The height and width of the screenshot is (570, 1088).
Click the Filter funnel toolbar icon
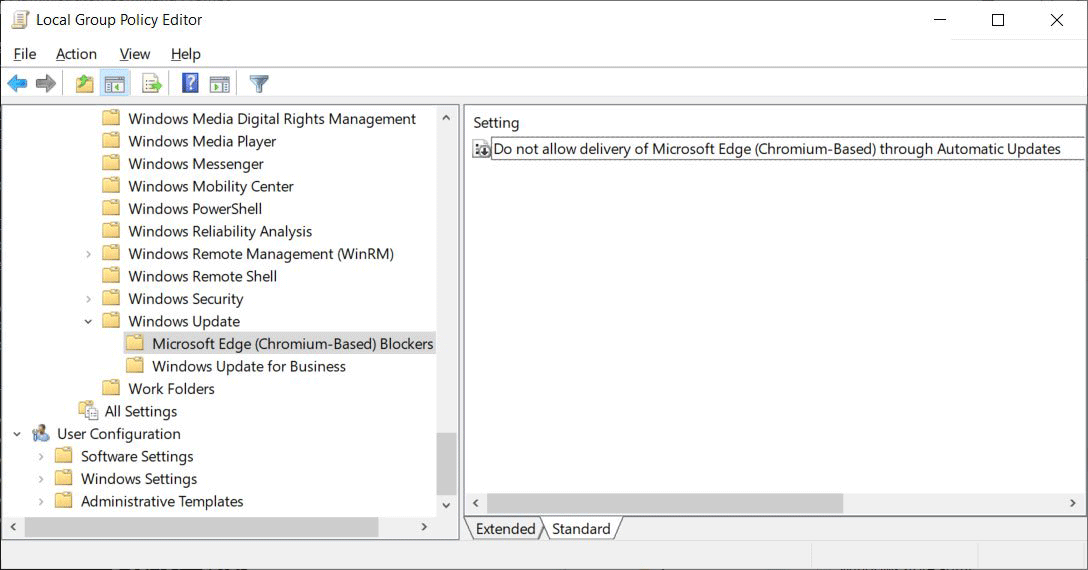click(259, 84)
